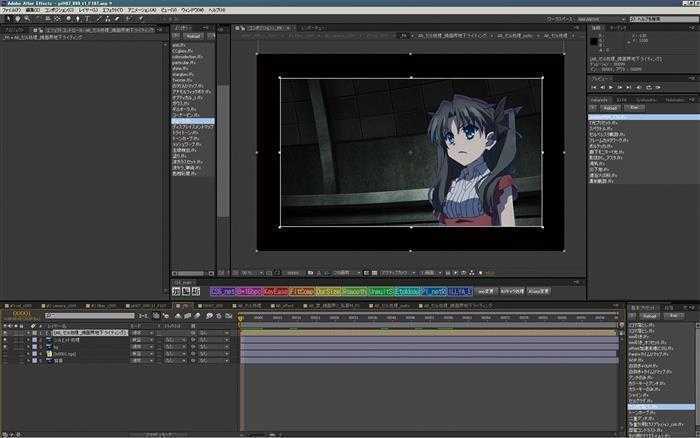Click the RAM preview button in the Preview panel
This screenshot has height=438, width=700.
[x=658, y=88]
